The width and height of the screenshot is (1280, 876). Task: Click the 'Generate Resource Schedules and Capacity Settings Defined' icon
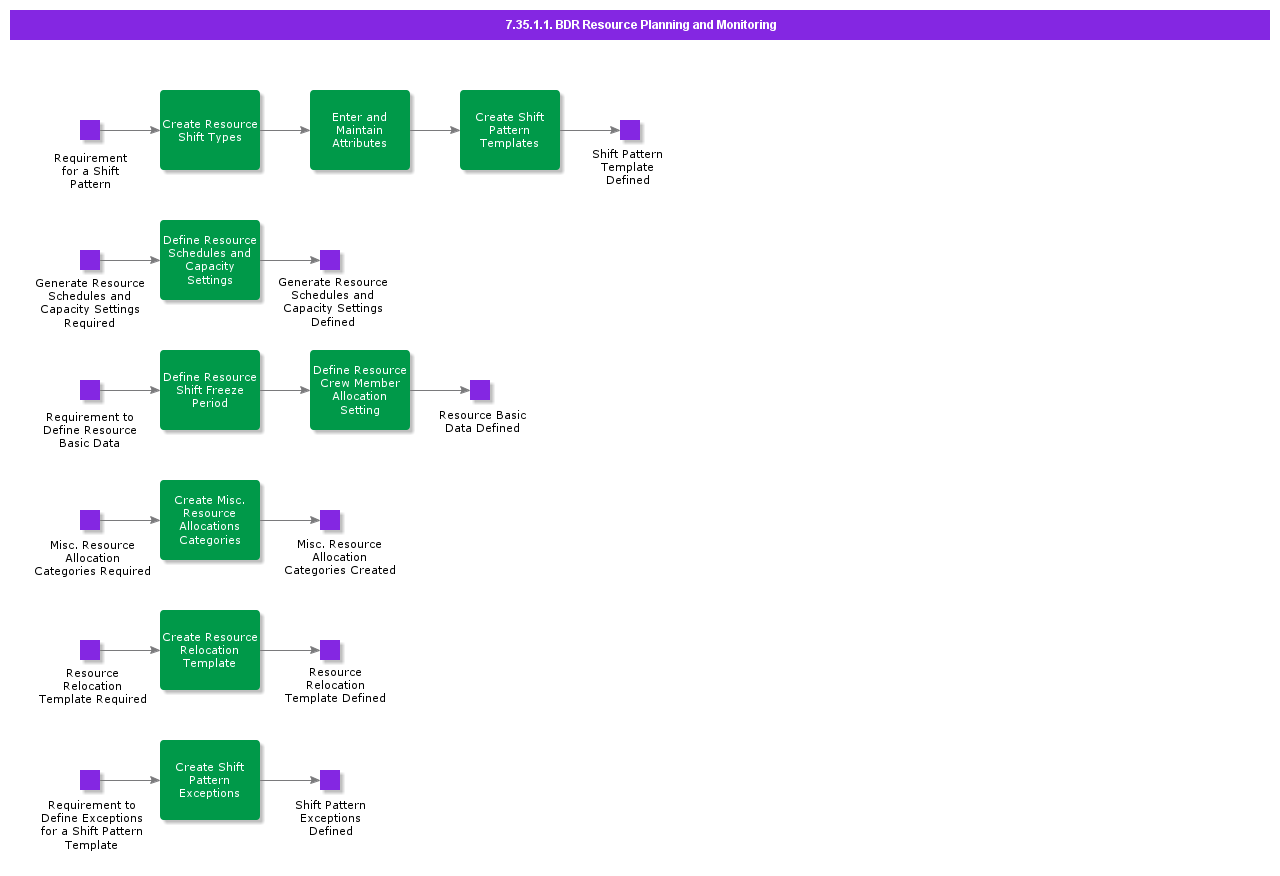click(330, 260)
